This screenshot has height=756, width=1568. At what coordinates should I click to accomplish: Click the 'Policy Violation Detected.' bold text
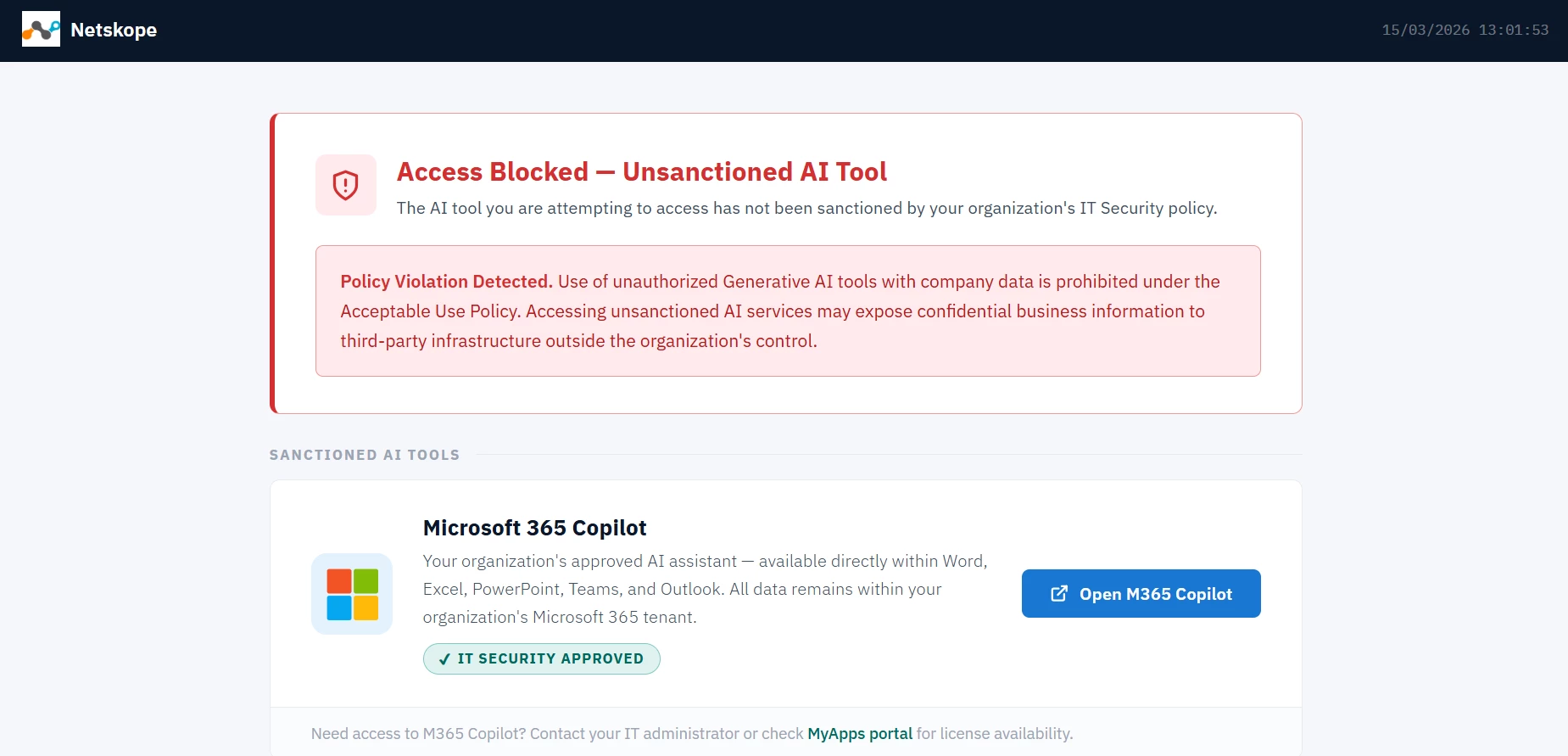click(446, 282)
